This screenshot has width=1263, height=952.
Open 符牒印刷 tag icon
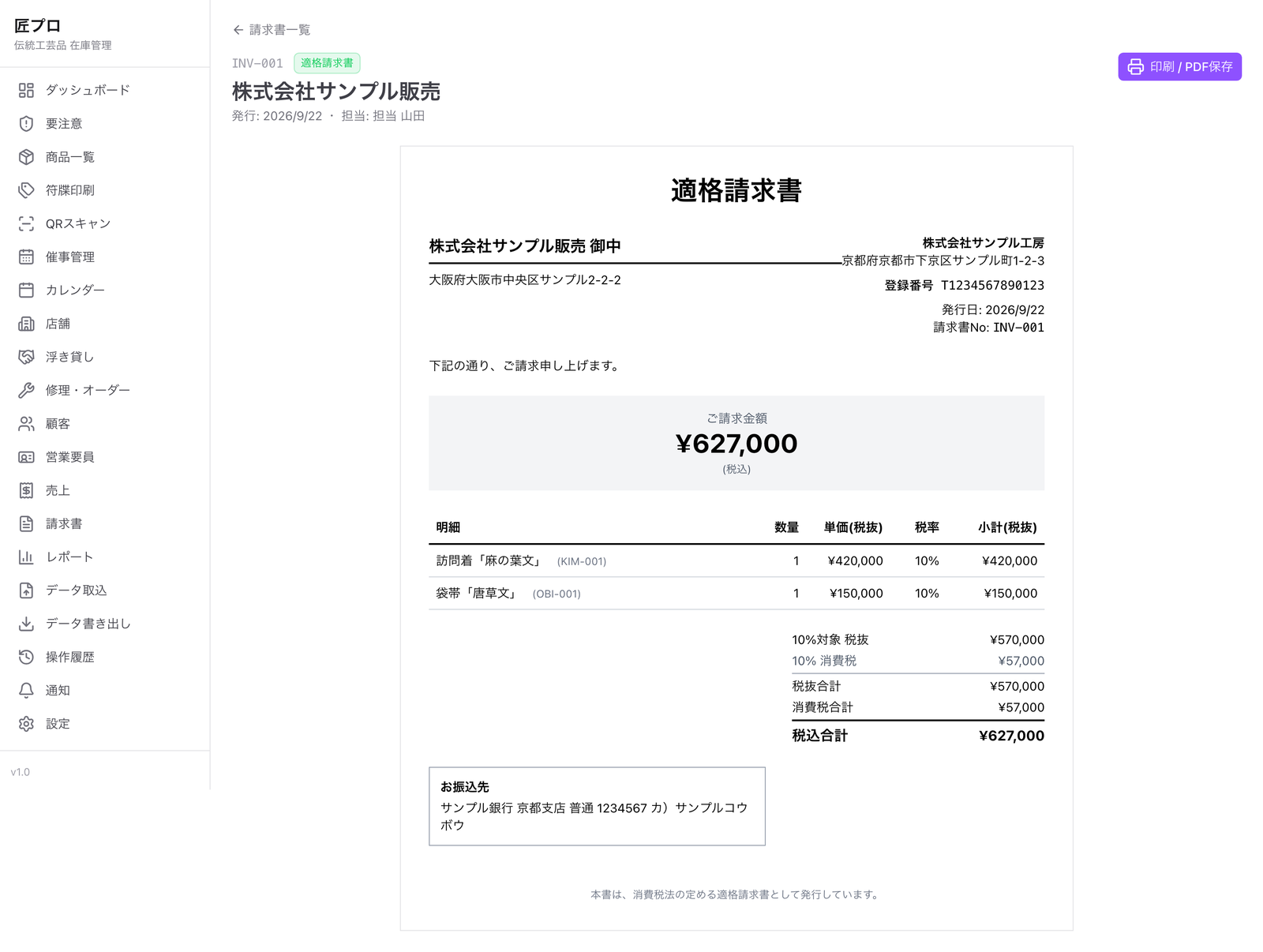(x=26, y=190)
